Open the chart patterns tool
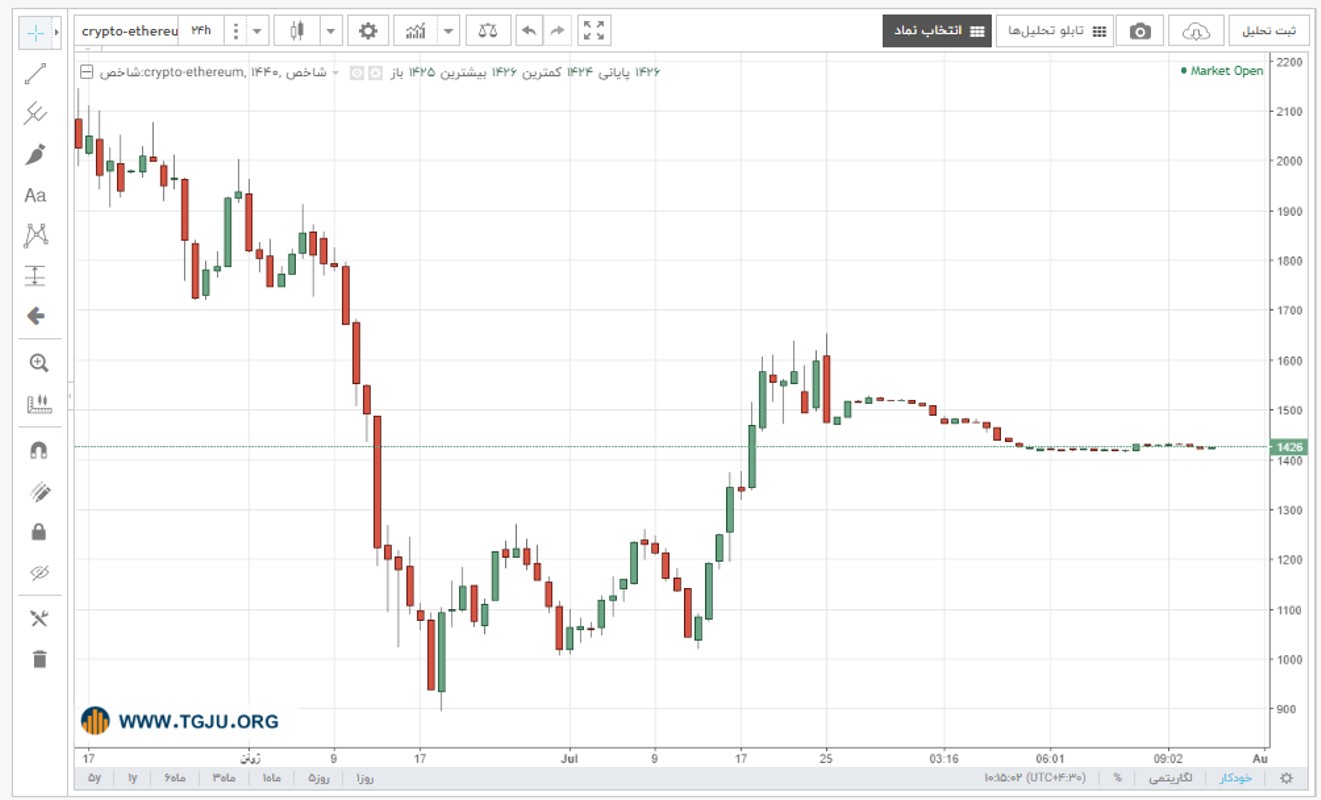Image resolution: width=1321 pixels, height=800 pixels. click(36, 236)
